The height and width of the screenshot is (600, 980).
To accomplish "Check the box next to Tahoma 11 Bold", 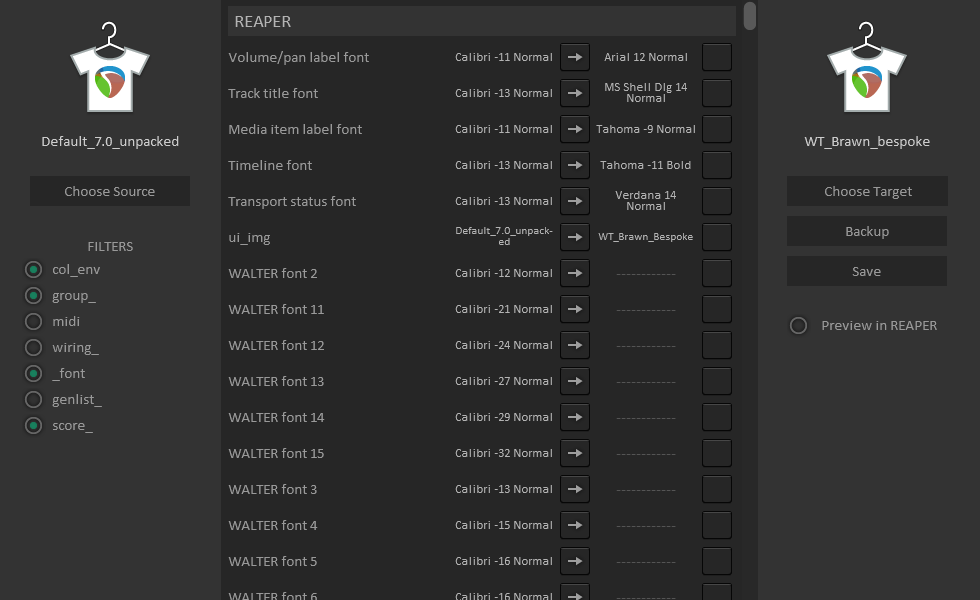I will (716, 165).
